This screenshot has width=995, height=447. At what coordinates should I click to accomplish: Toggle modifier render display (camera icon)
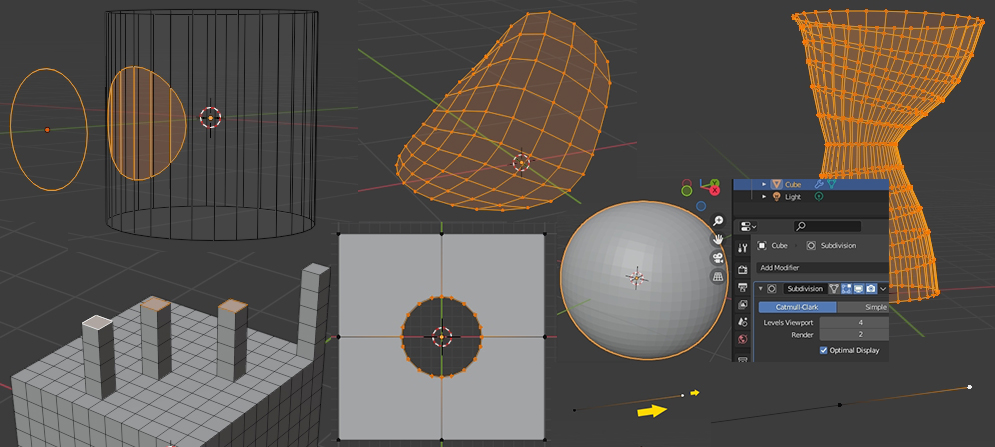point(871,288)
